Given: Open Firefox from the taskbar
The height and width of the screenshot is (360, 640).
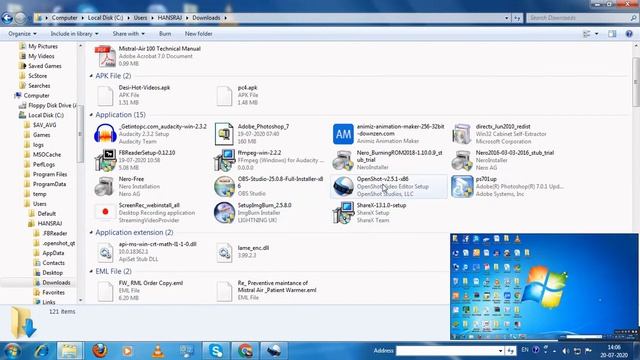Looking at the screenshot, I should click(x=100, y=350).
